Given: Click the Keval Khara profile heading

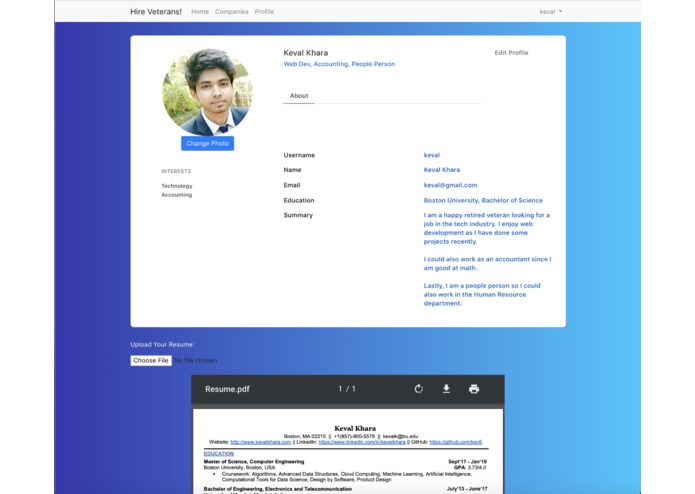Looking at the screenshot, I should tap(306, 53).
